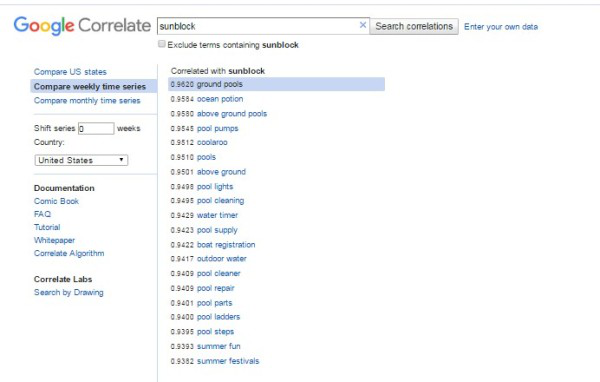Select the coolaroo correlation
600x382 pixels.
point(212,142)
